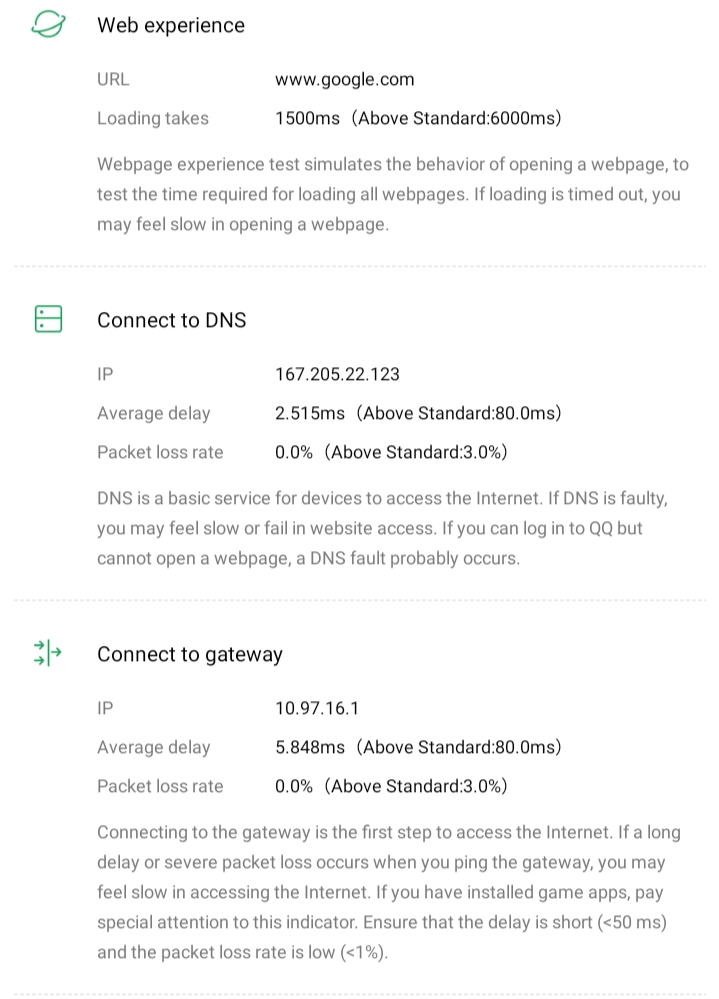Click the 5.848ms gateway average delay value

[x=417, y=747]
